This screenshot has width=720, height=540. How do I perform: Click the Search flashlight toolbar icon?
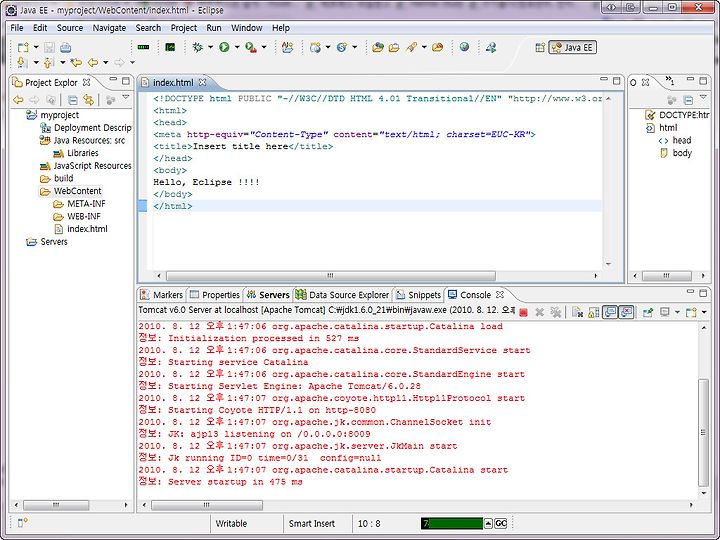click(411, 47)
